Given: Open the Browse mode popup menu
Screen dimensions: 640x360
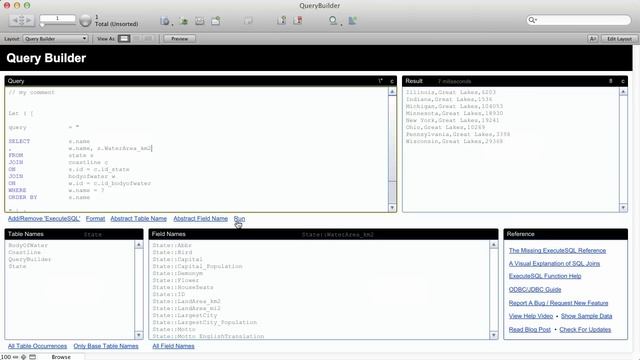Looking at the screenshot, I should coord(61,357).
